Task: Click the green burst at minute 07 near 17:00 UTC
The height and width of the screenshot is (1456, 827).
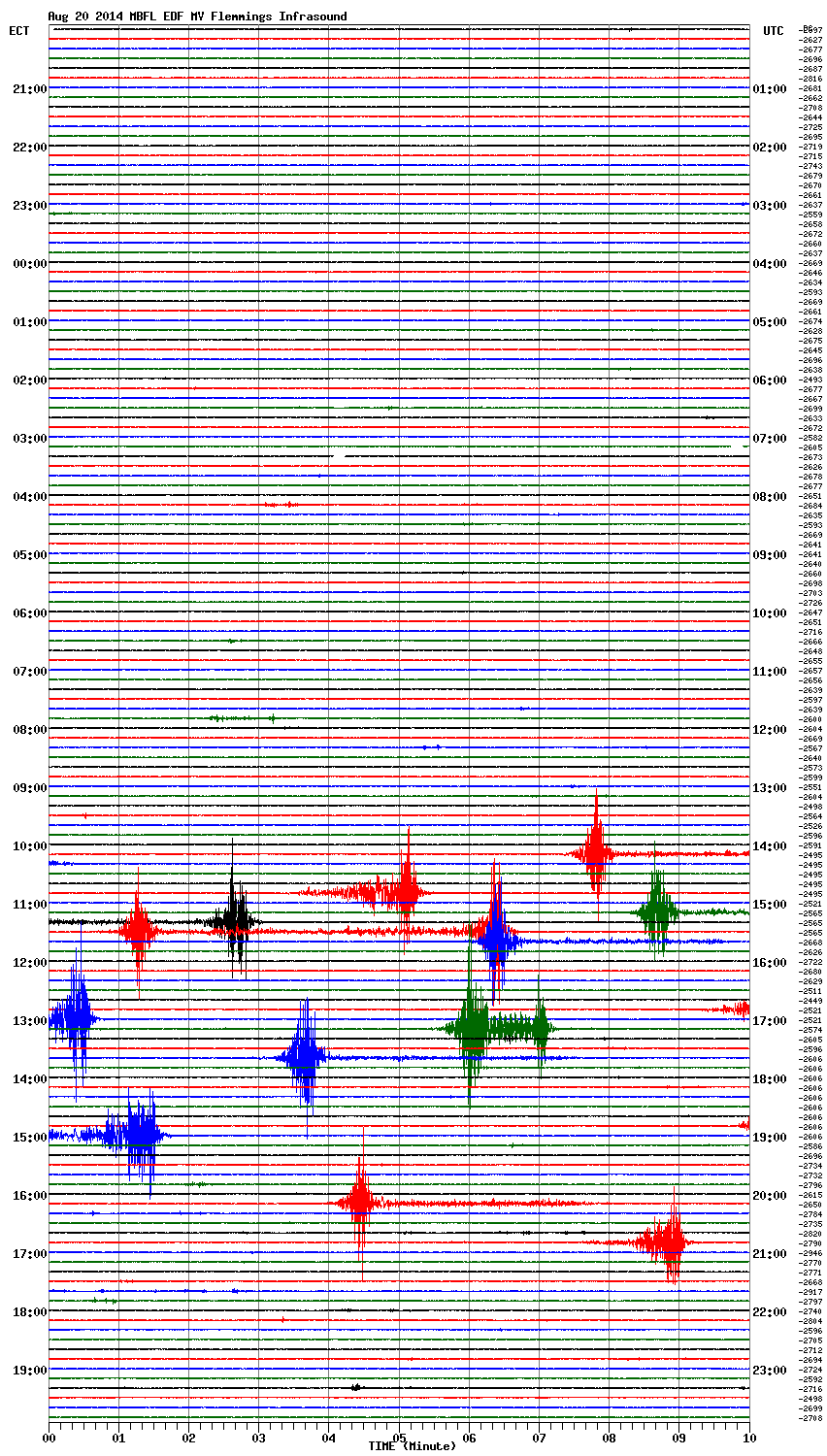Action: [x=541, y=1027]
